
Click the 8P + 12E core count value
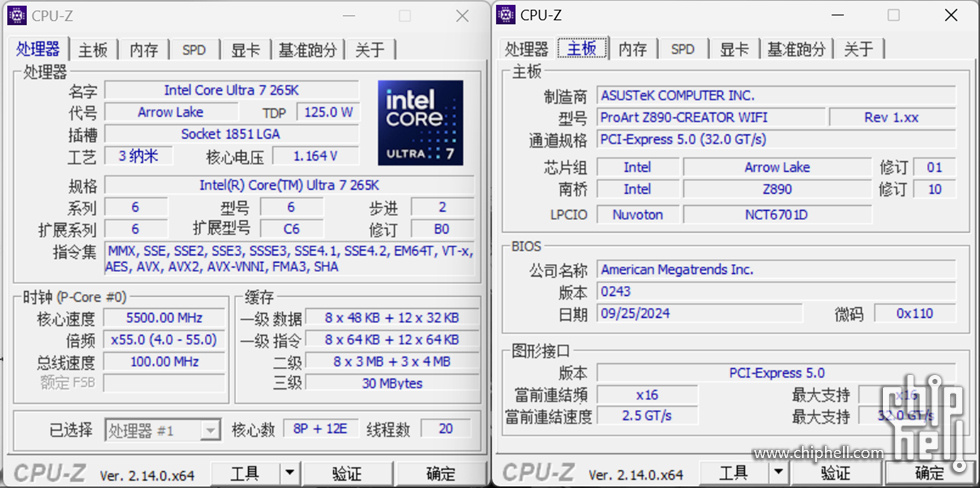coord(321,429)
